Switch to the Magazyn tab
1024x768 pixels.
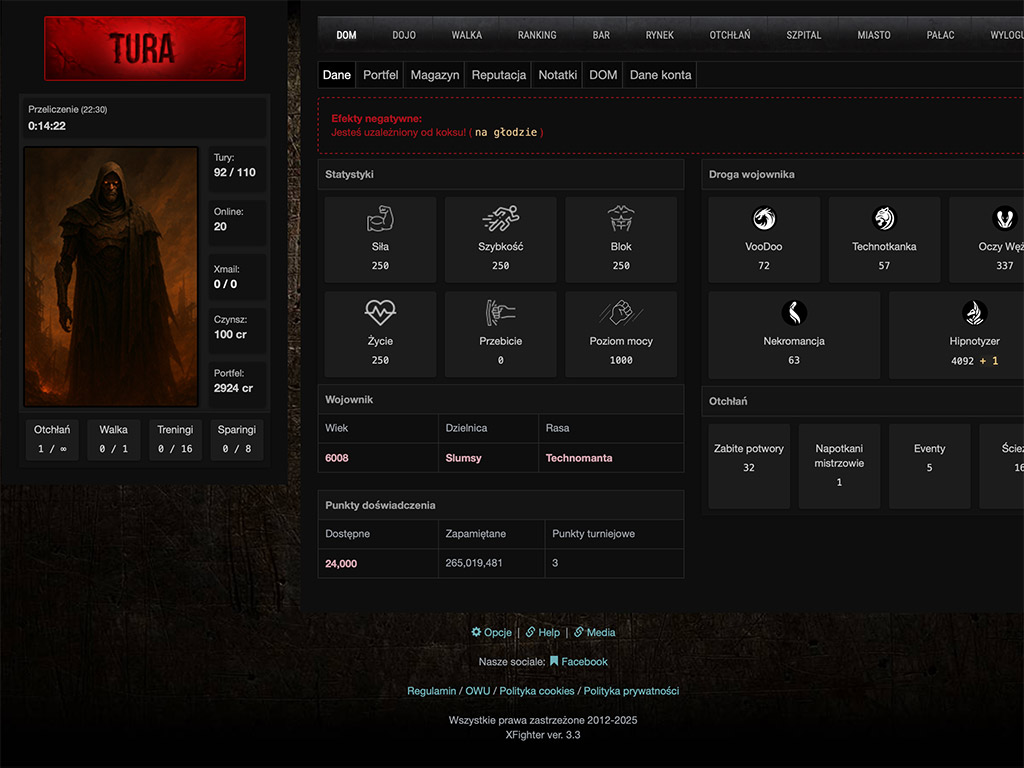(435, 75)
